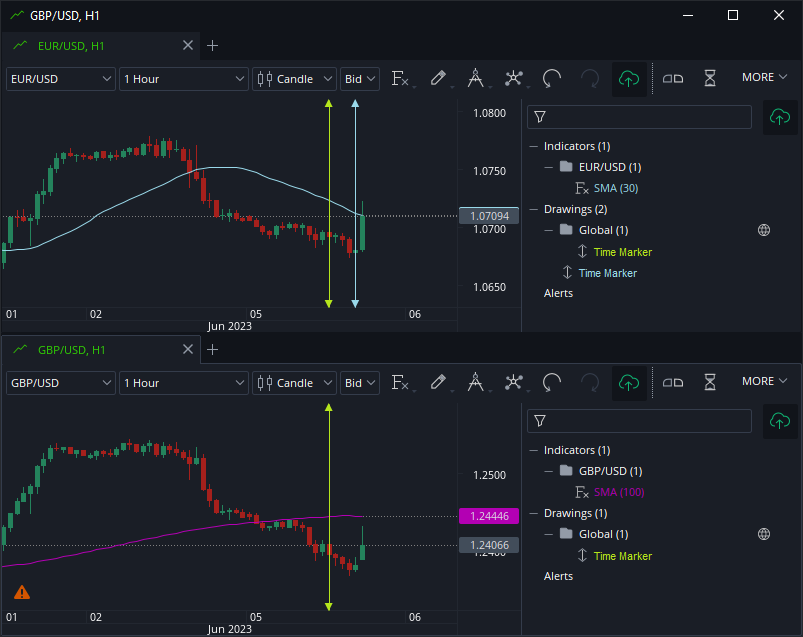
Task: Open compass measuring tool in GBP/USD toolbar
Action: point(475,382)
